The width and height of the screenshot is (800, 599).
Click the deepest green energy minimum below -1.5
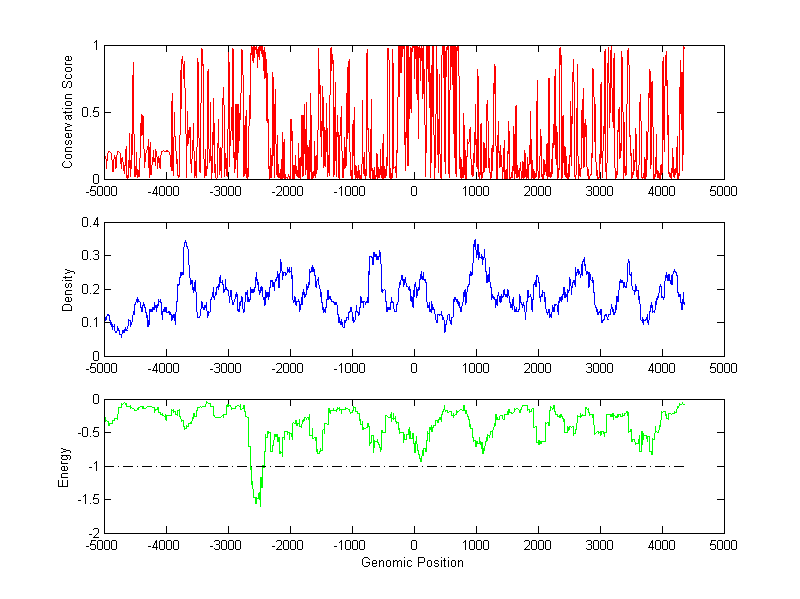coord(260,503)
